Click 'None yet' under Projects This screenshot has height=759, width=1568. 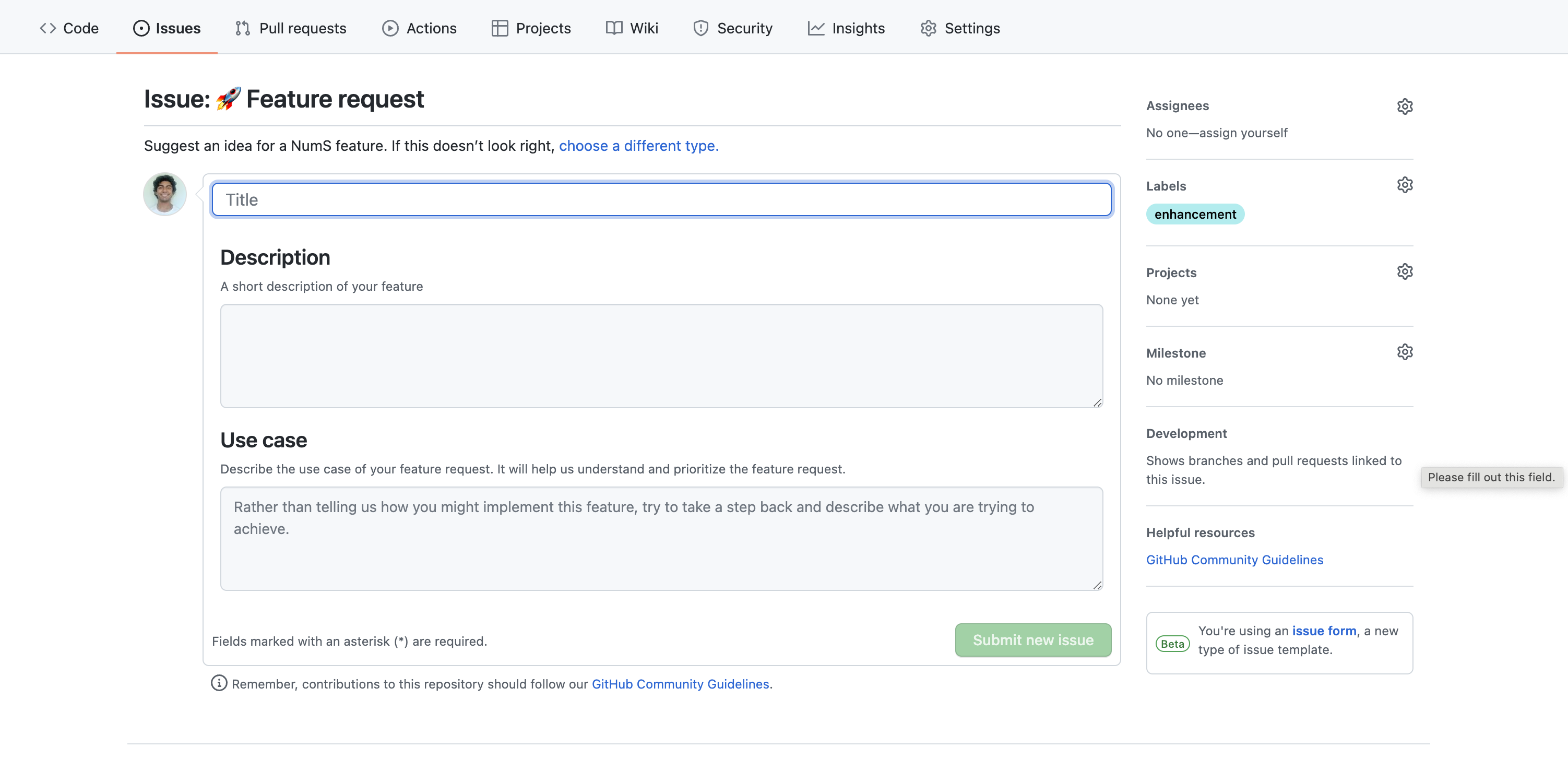pyautogui.click(x=1172, y=300)
